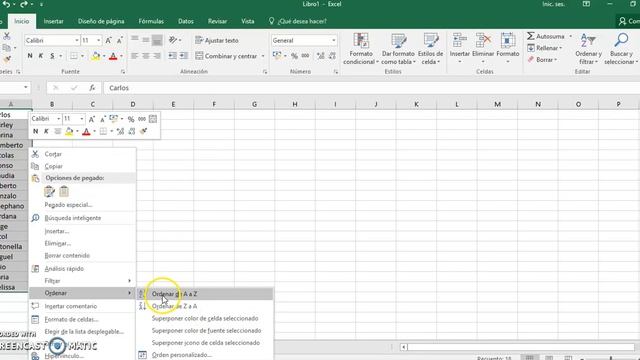Click ribbon fill color bucket icon

96,56
